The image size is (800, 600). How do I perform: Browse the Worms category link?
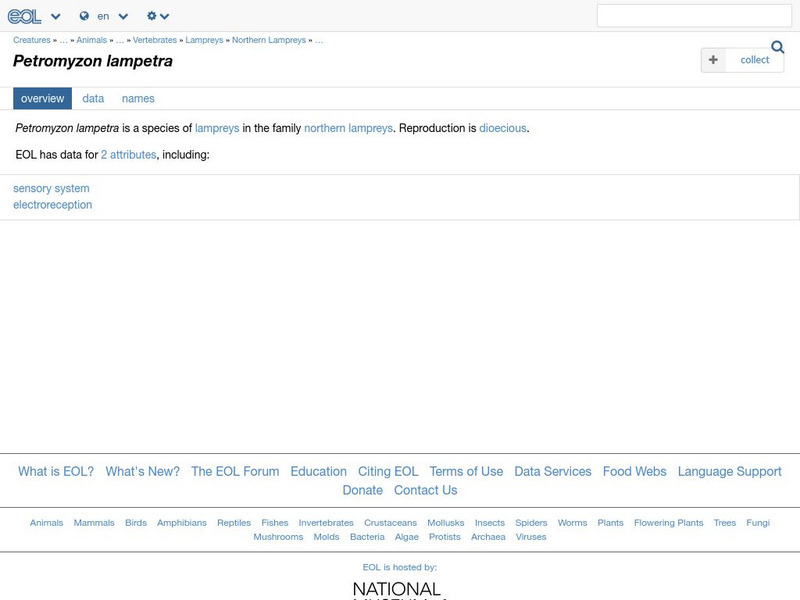click(572, 522)
